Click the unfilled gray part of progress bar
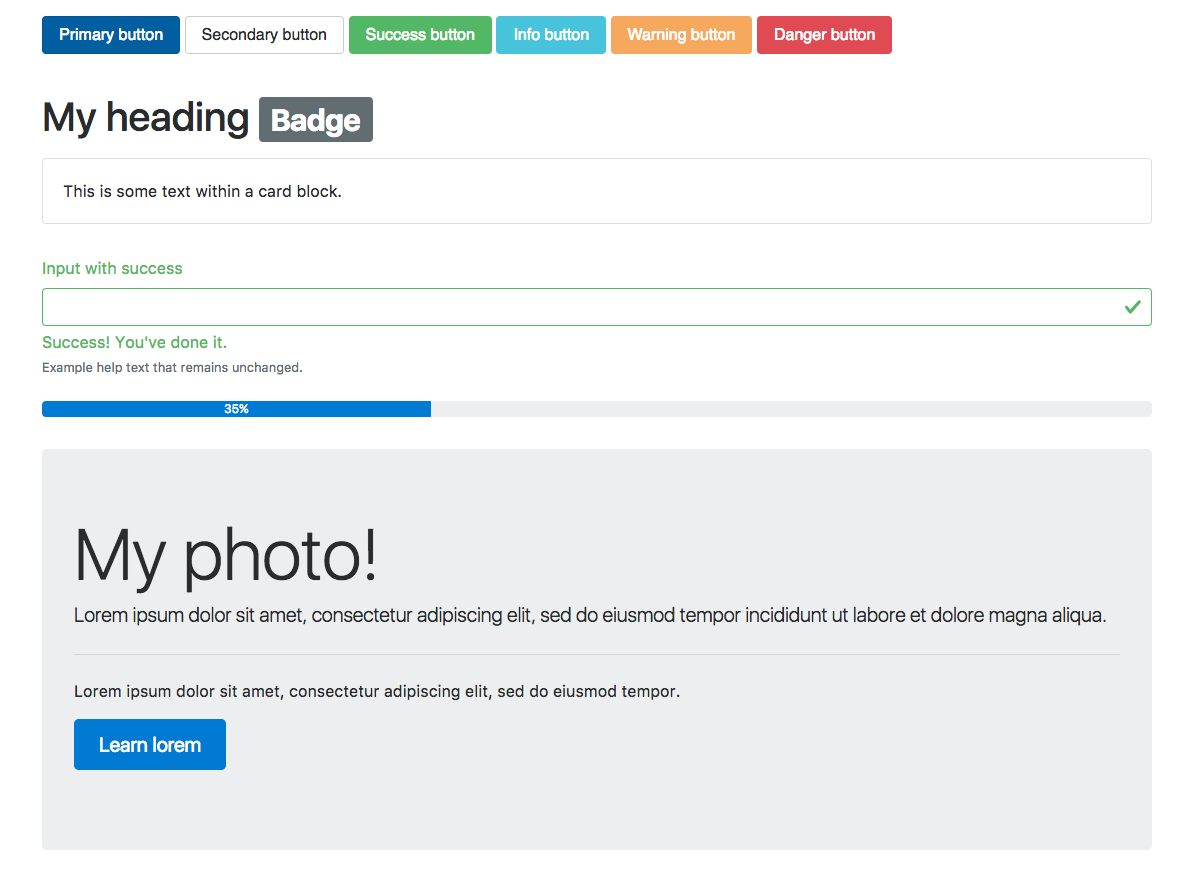1194x869 pixels. pyautogui.click(x=790, y=409)
